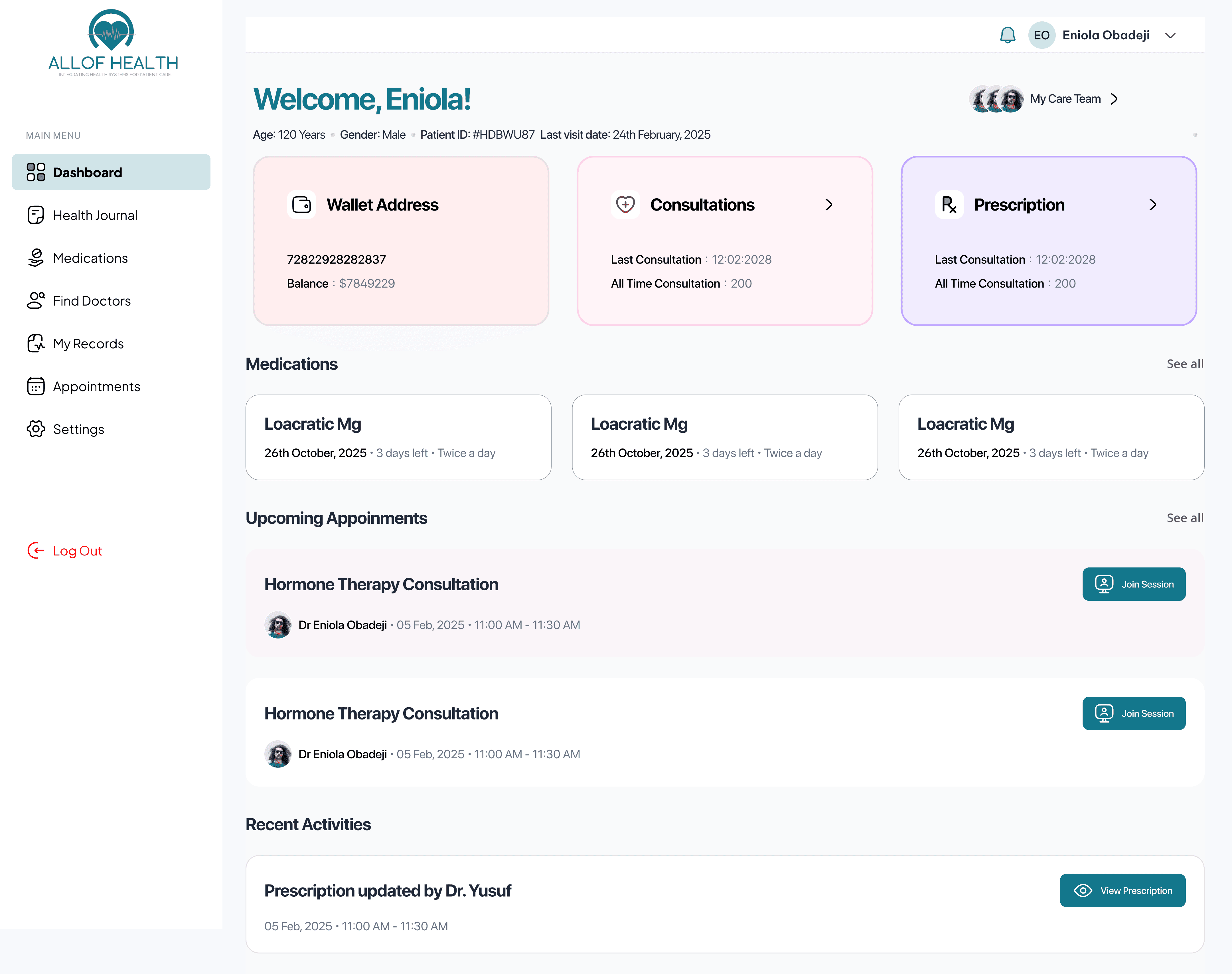The height and width of the screenshot is (974, 1232).
Task: Click the notification bell icon
Action: pos(1007,35)
